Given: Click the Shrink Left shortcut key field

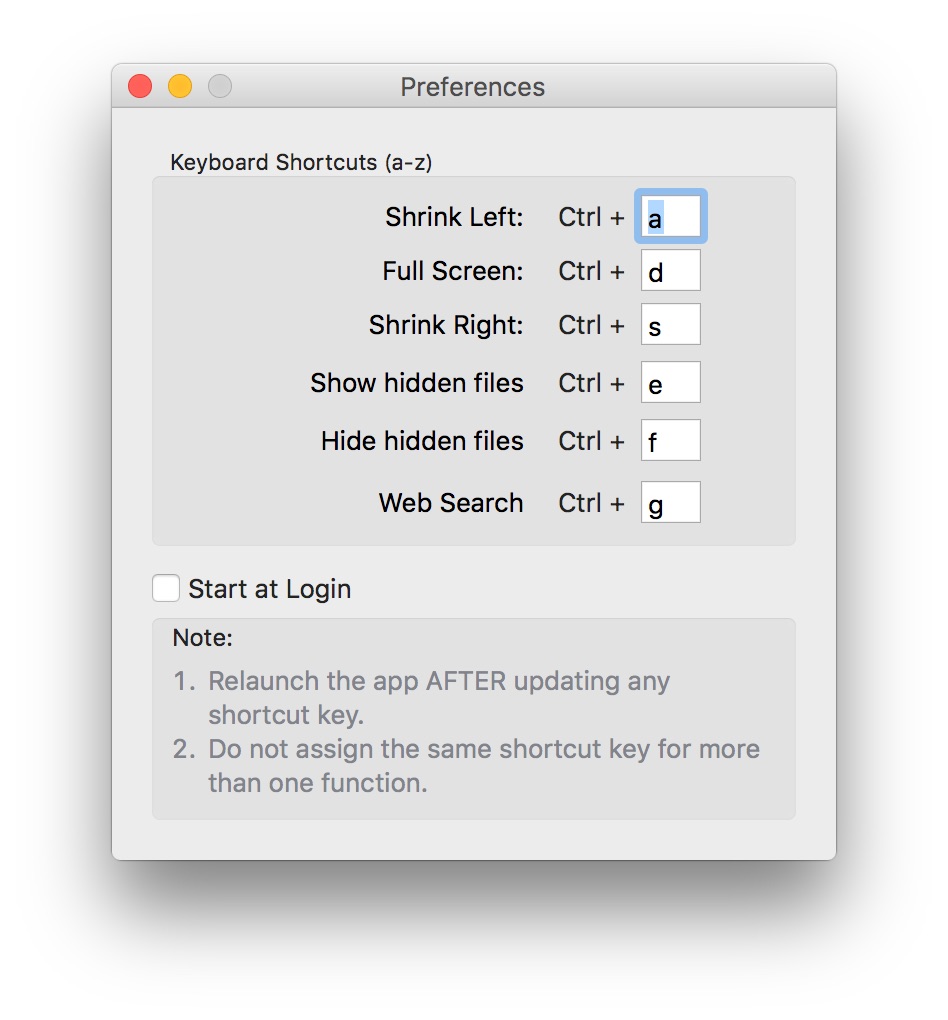Looking at the screenshot, I should [x=671, y=217].
